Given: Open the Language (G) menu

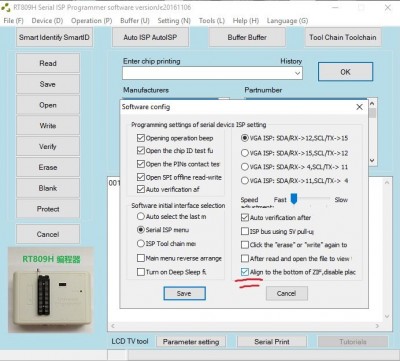Looking at the screenshot, I should [287, 21].
